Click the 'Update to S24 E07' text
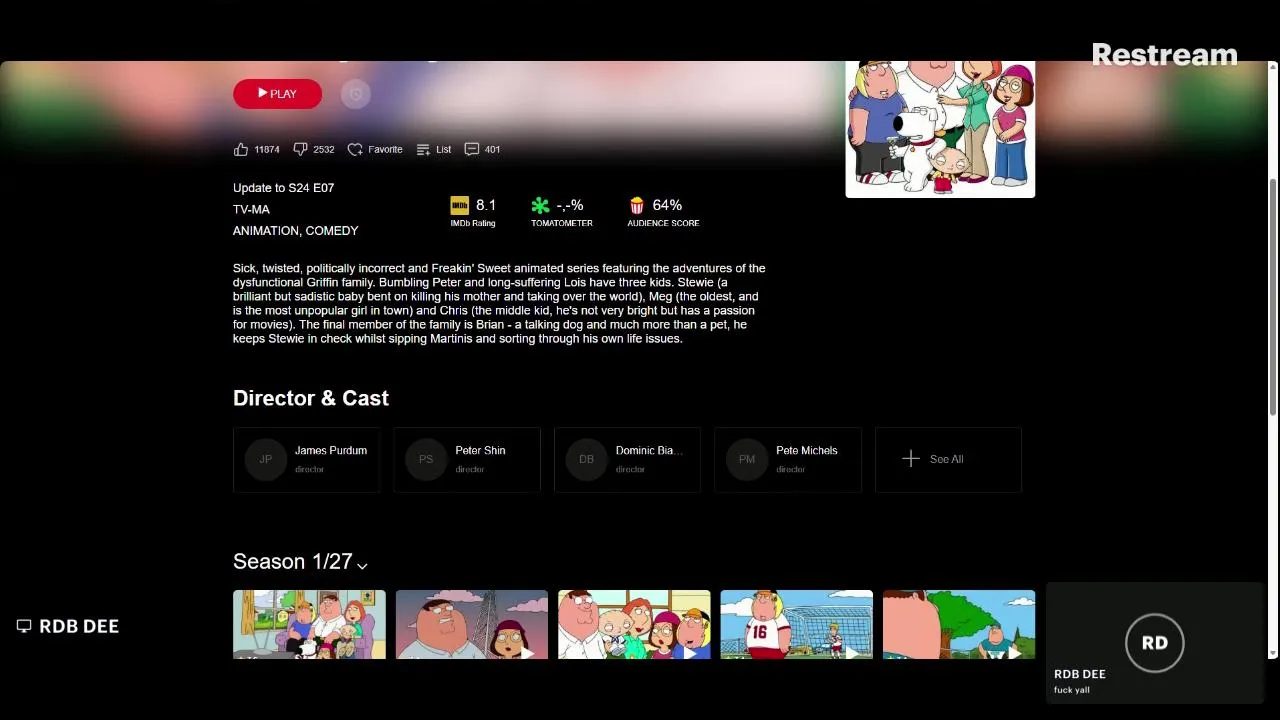 point(283,188)
